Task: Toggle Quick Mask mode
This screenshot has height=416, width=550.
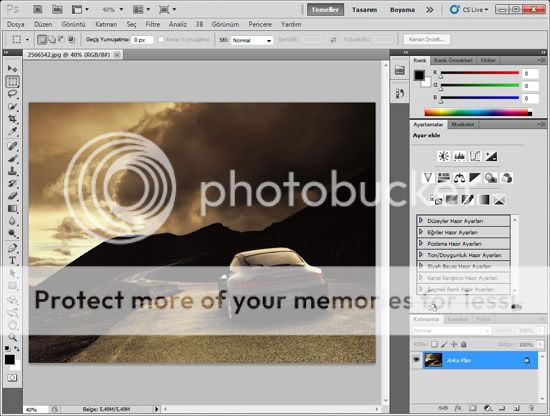Action: 12,378
